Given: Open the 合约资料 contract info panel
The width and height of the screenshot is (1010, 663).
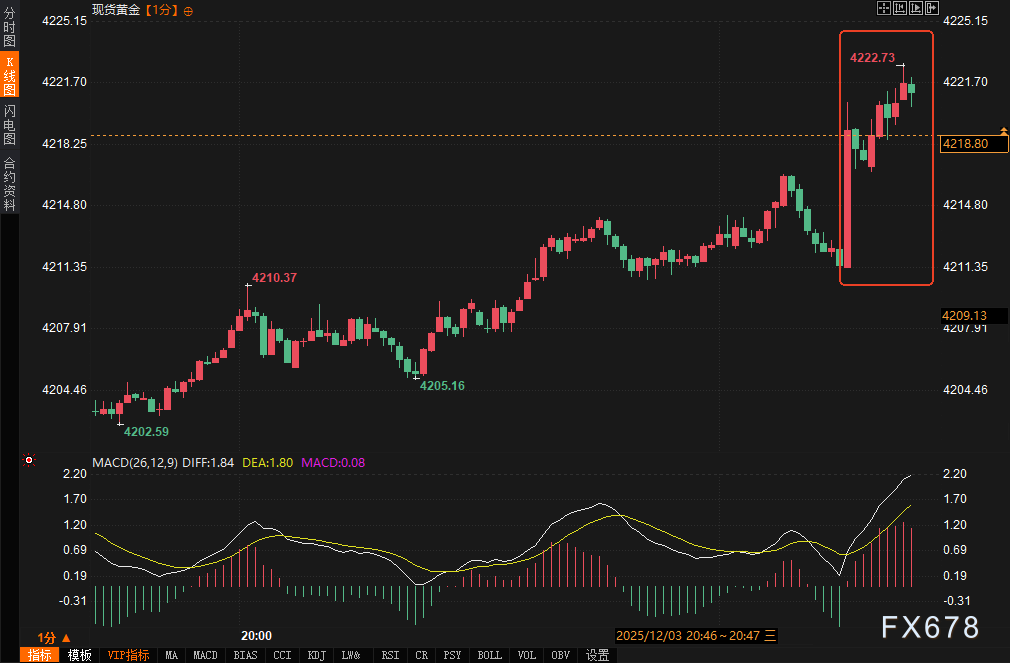Looking at the screenshot, I should [x=9, y=184].
